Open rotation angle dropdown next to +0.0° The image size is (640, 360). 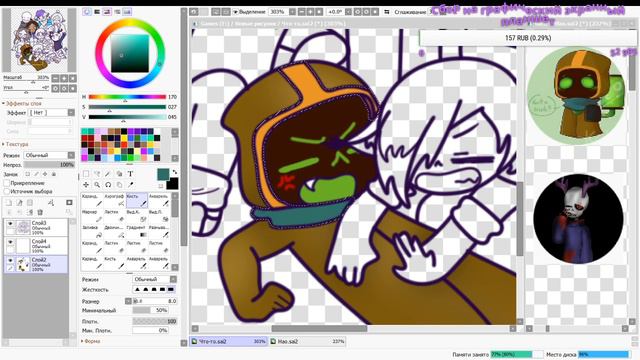point(348,12)
